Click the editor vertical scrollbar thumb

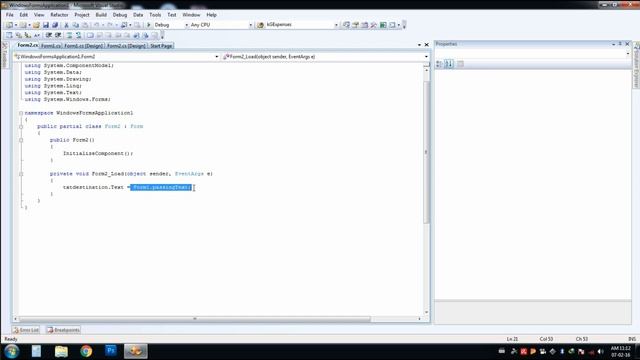[427, 152]
